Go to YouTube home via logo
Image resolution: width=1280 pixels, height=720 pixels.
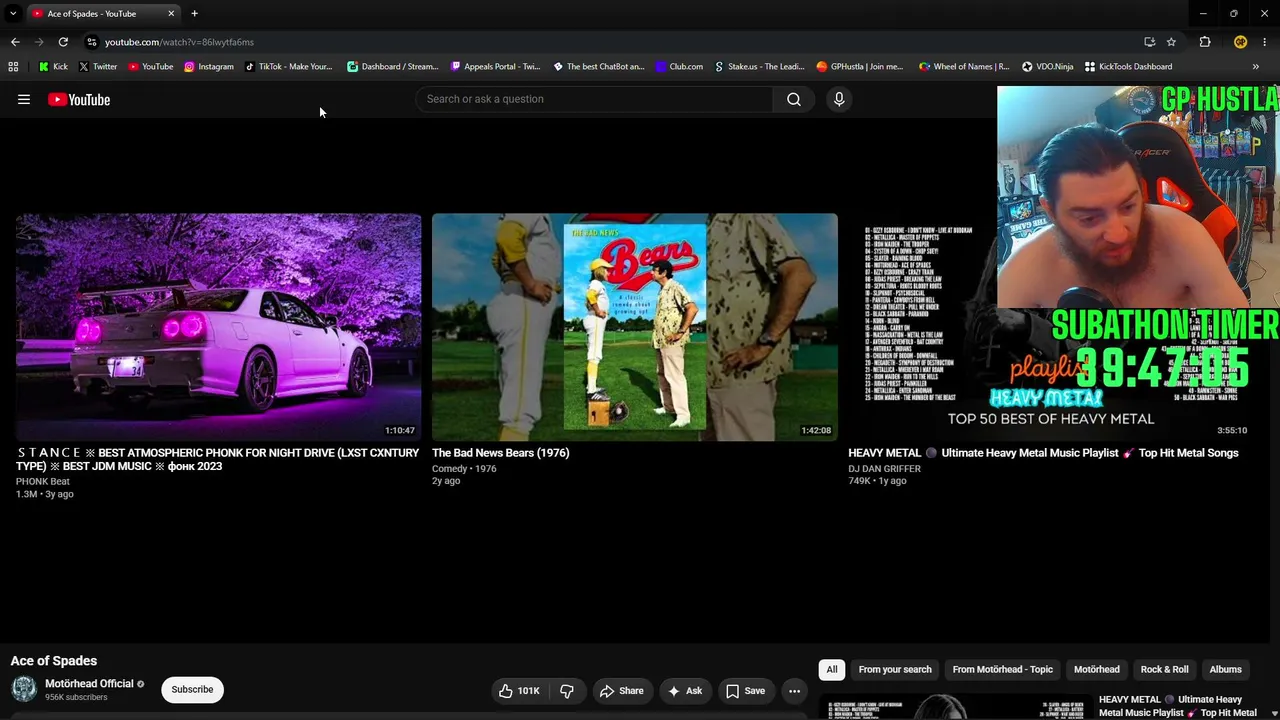coord(79,99)
